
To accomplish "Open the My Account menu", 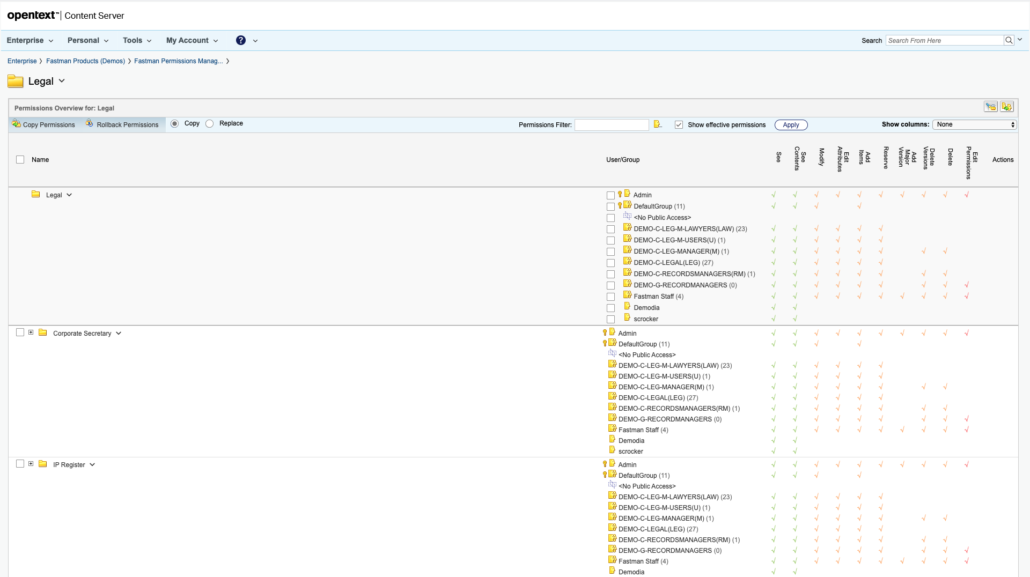I will pyautogui.click(x=192, y=40).
